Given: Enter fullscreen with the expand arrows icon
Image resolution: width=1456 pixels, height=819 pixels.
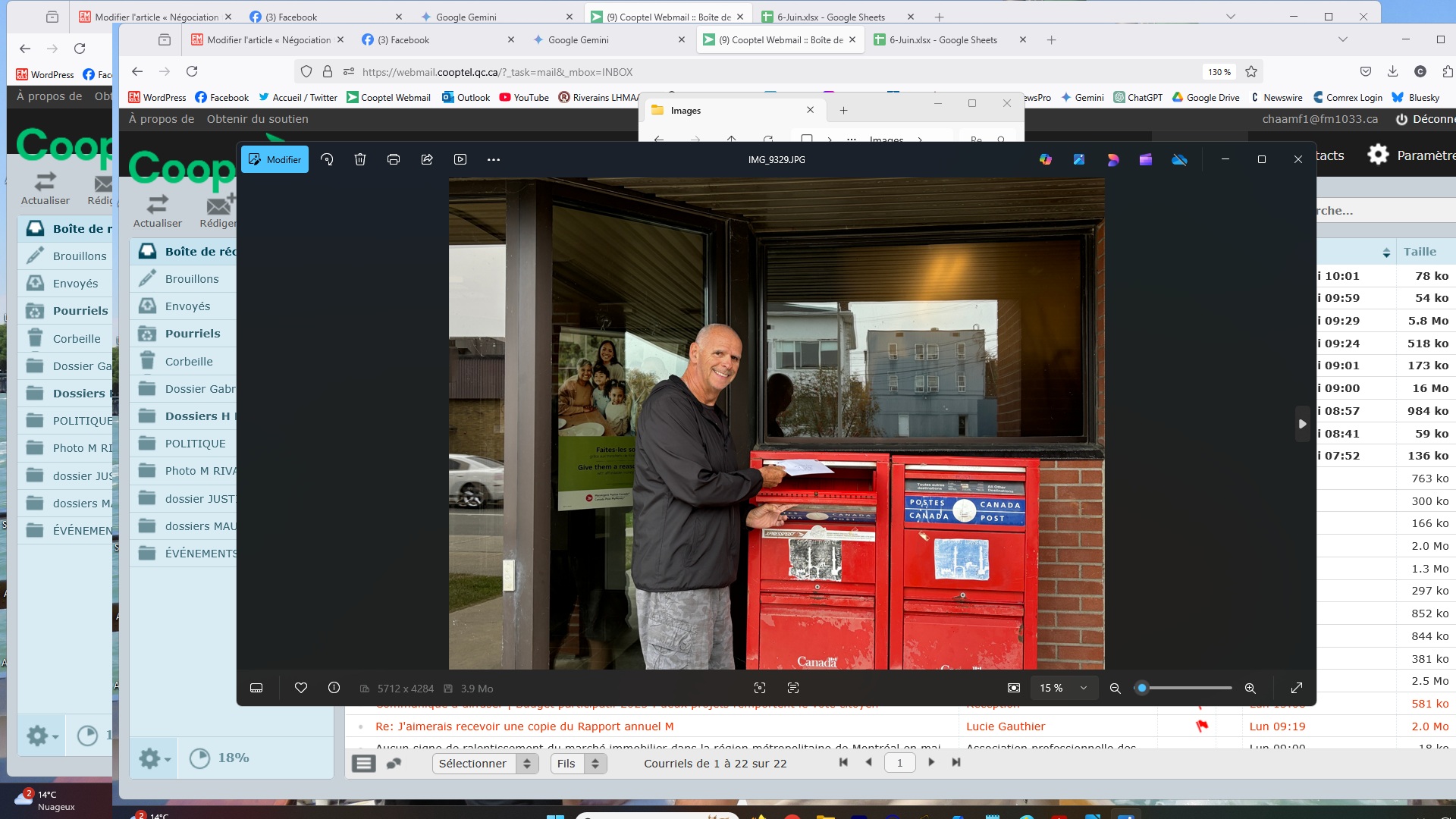Looking at the screenshot, I should click(1297, 688).
